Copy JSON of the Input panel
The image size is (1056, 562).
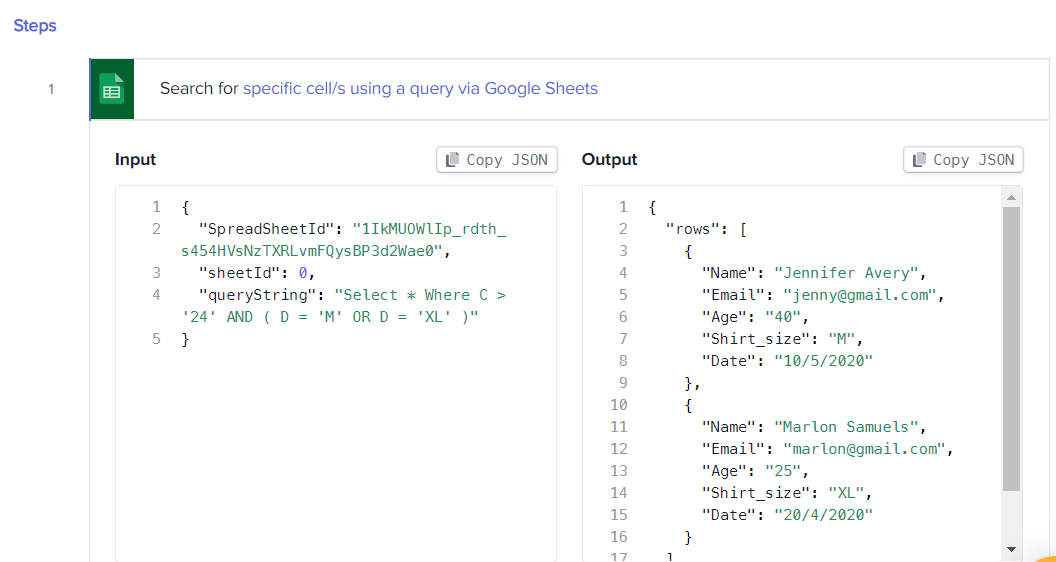(x=497, y=160)
